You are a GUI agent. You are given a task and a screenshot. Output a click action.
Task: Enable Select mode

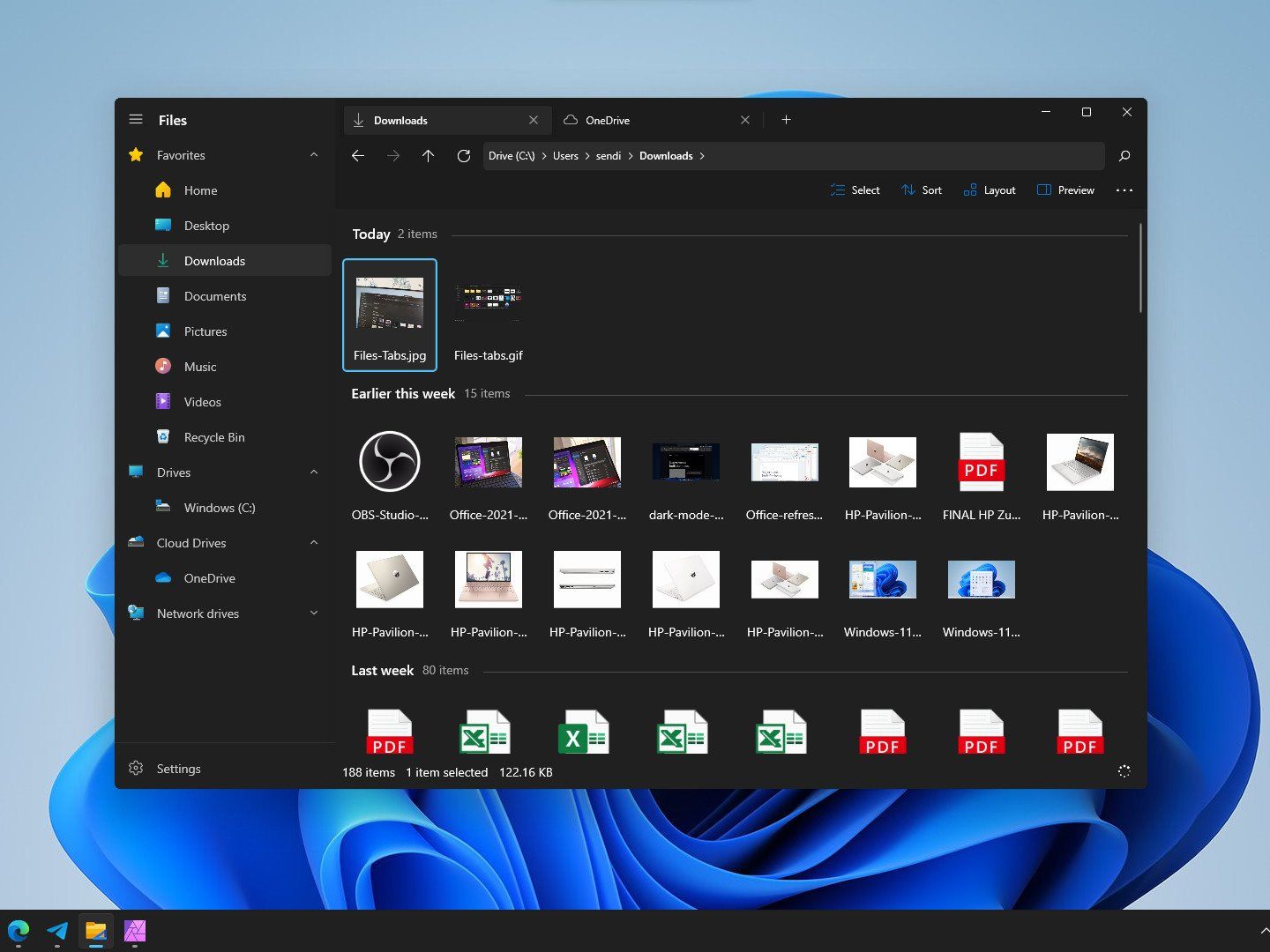pos(854,190)
